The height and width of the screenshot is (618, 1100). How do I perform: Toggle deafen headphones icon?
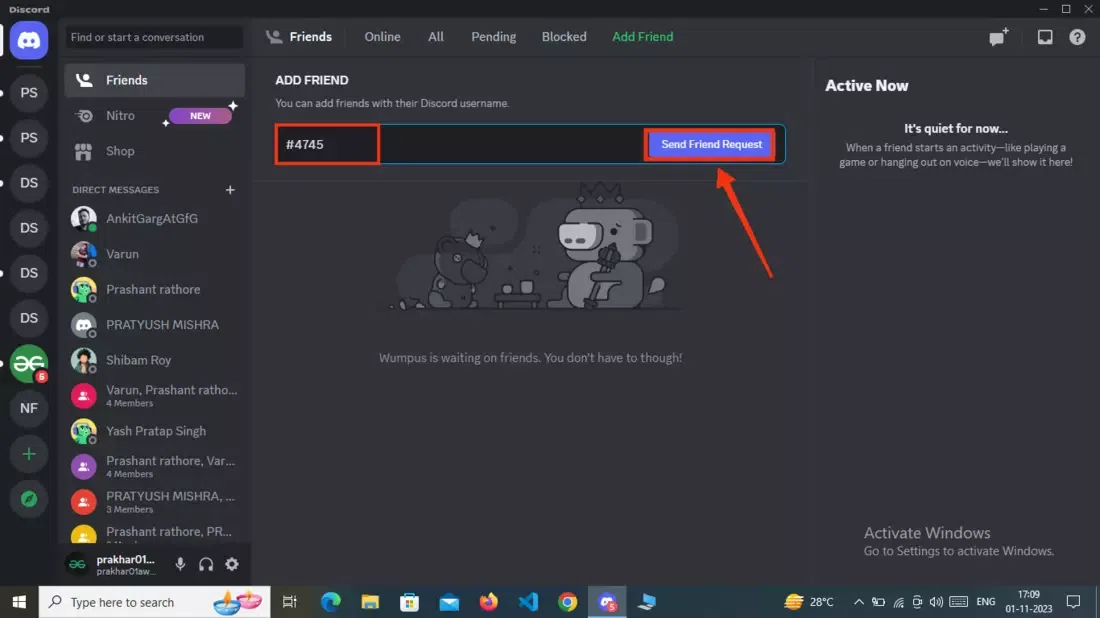pos(206,564)
